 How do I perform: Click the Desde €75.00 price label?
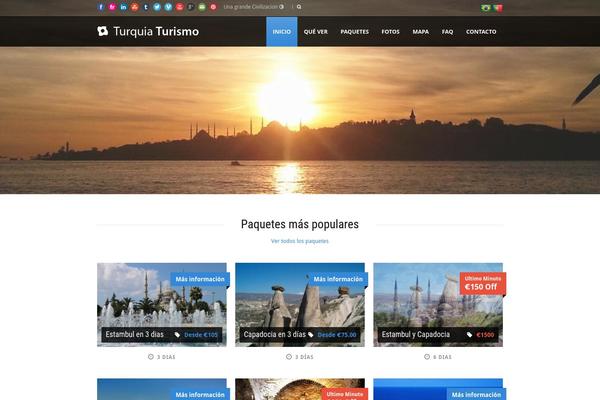[x=337, y=335]
